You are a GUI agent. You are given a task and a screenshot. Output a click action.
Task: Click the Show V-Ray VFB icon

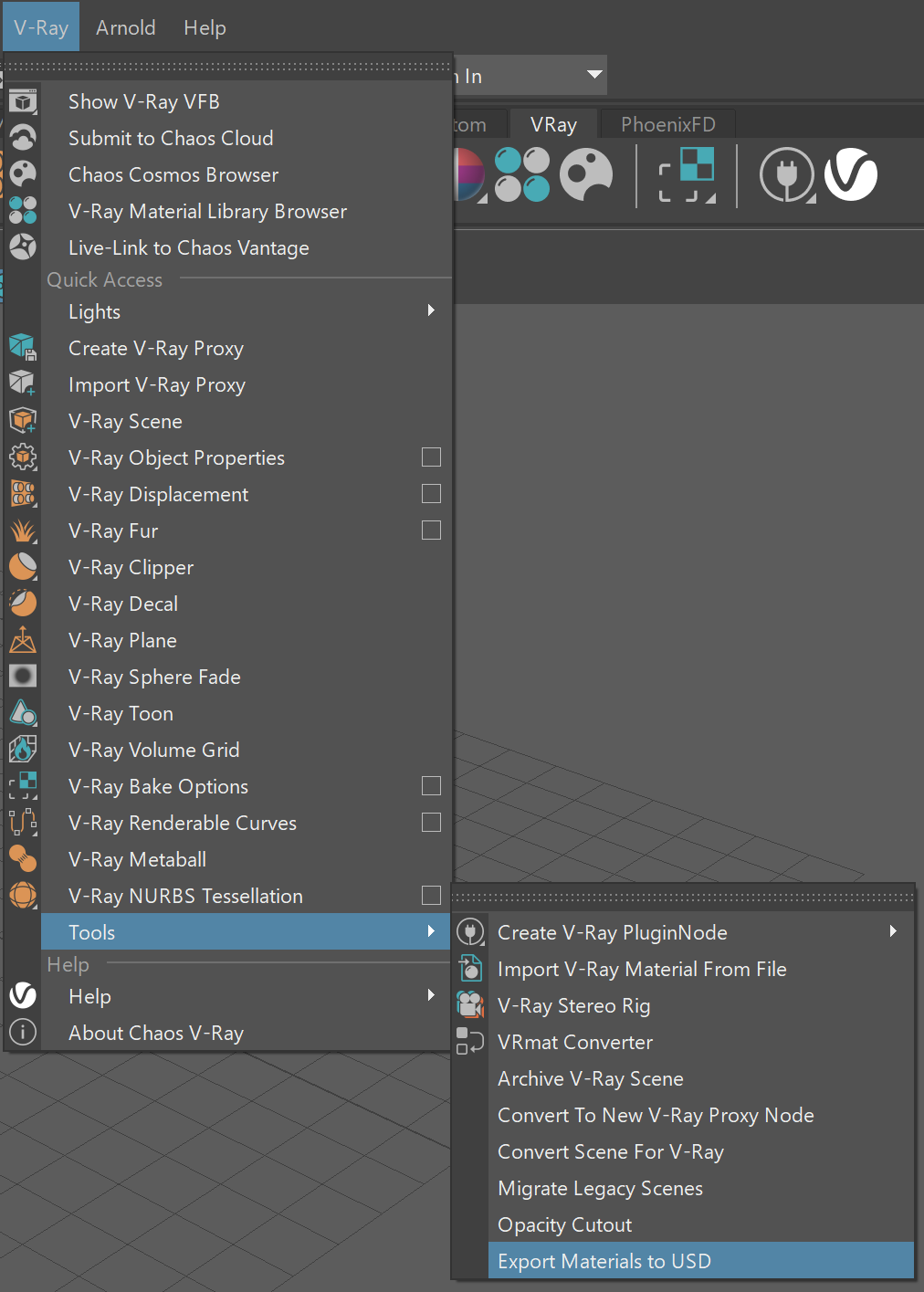point(23,101)
